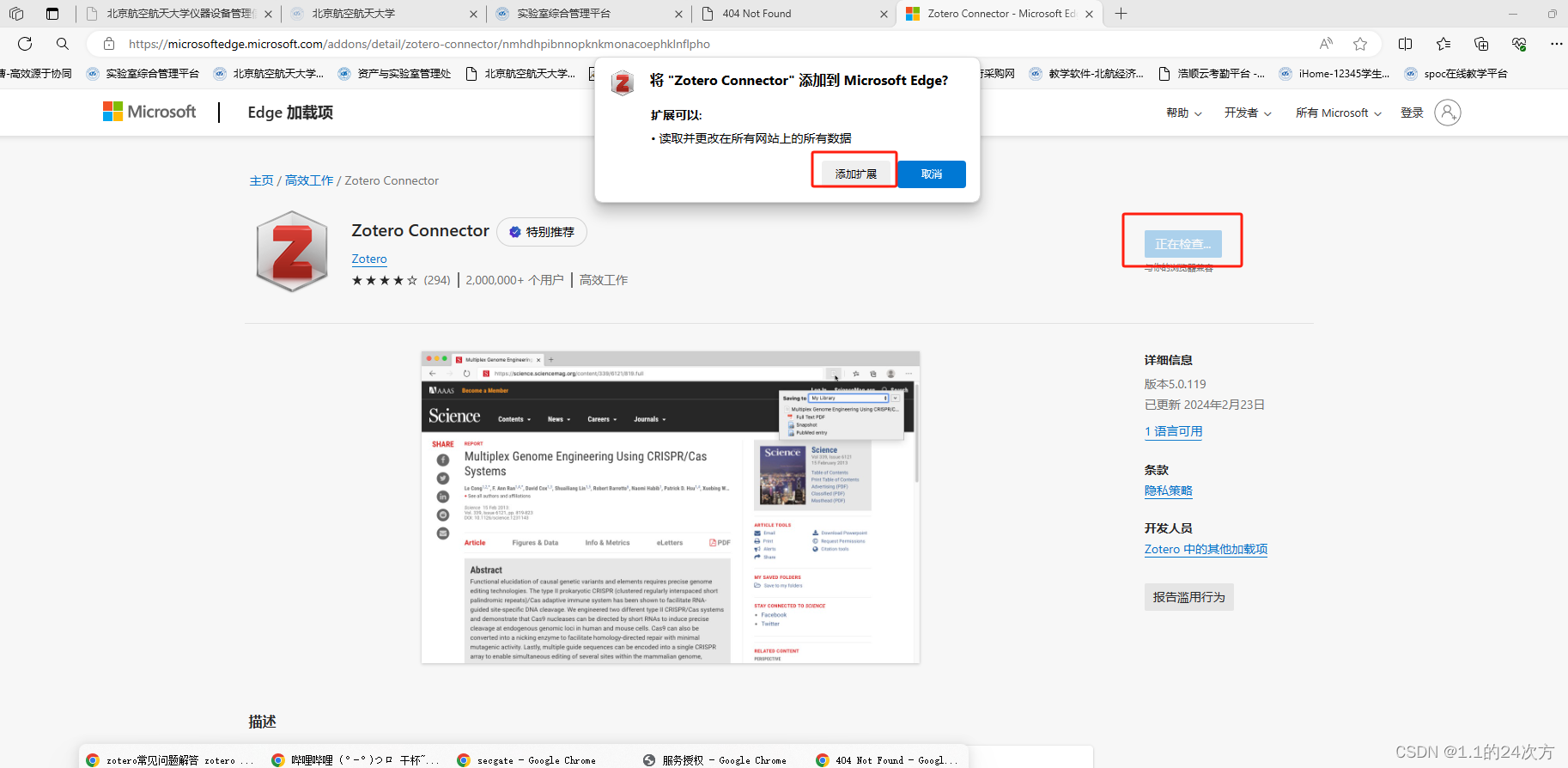Close the Zotero Connector tab

1090,14
